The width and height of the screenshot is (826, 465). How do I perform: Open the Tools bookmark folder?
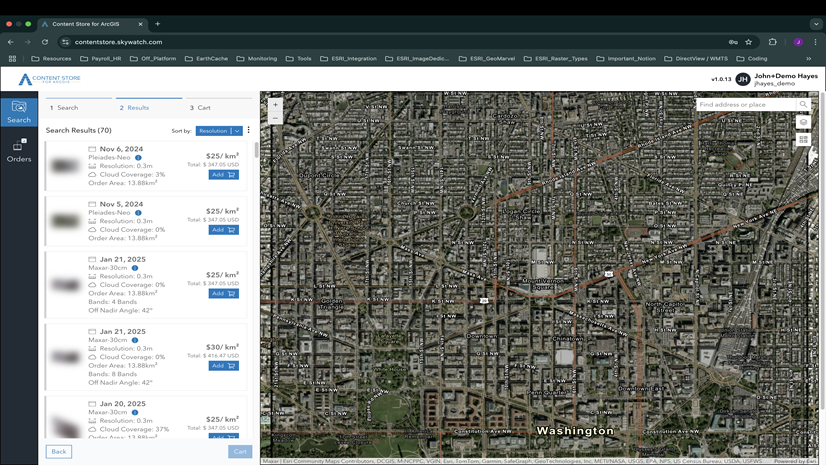point(299,58)
